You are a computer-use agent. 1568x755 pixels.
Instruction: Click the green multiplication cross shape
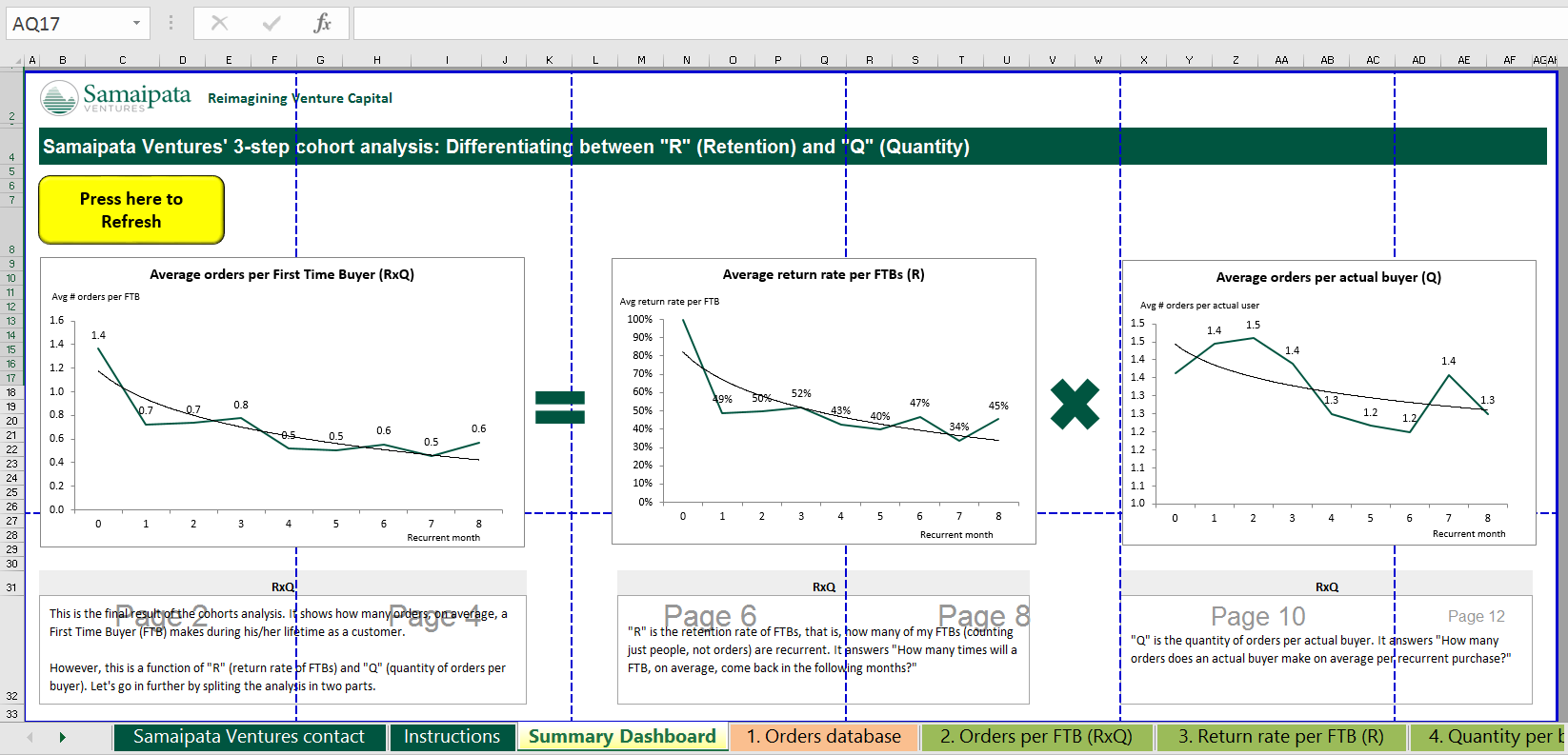tap(1075, 405)
